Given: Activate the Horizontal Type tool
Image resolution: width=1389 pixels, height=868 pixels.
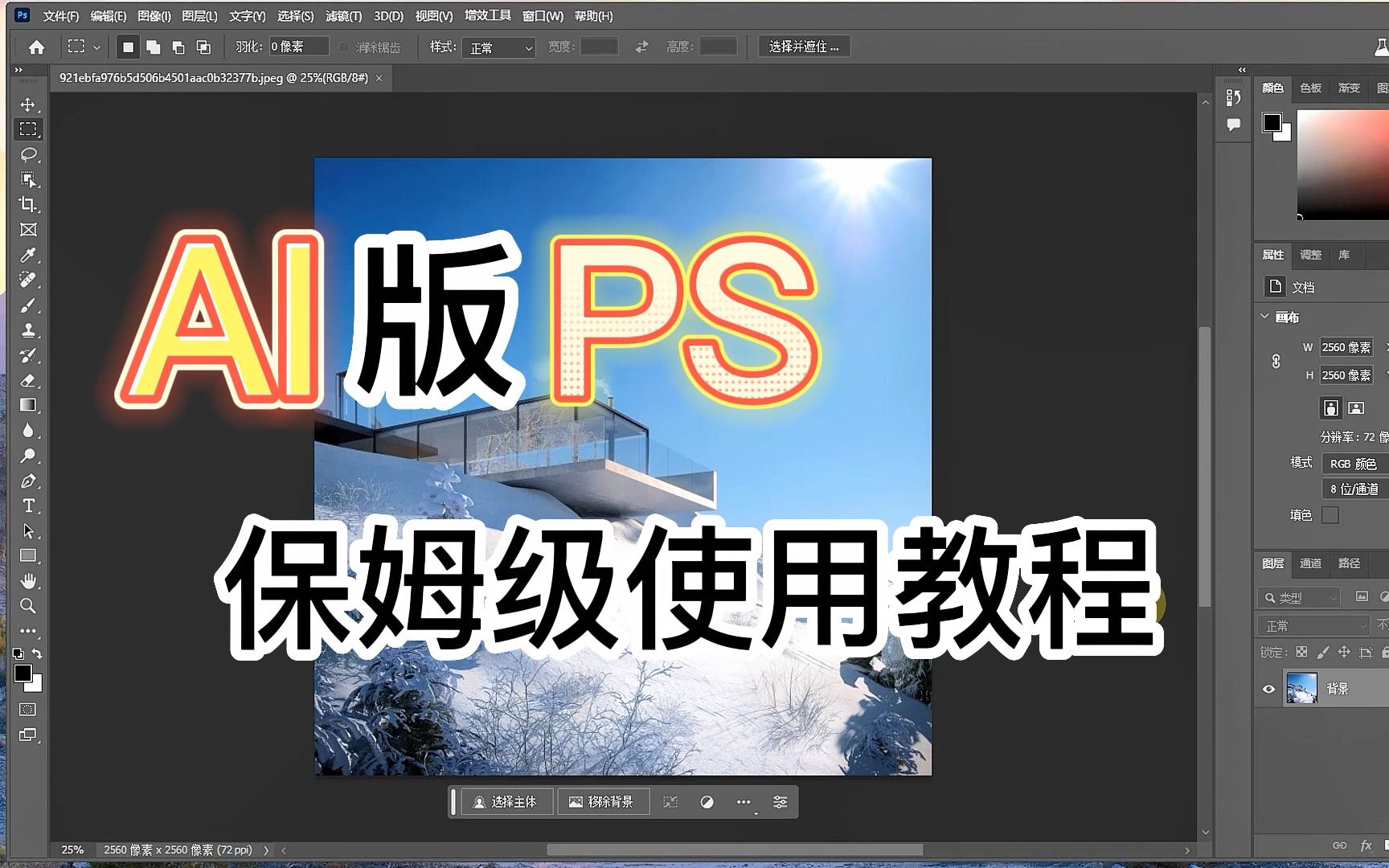Looking at the screenshot, I should (x=28, y=506).
